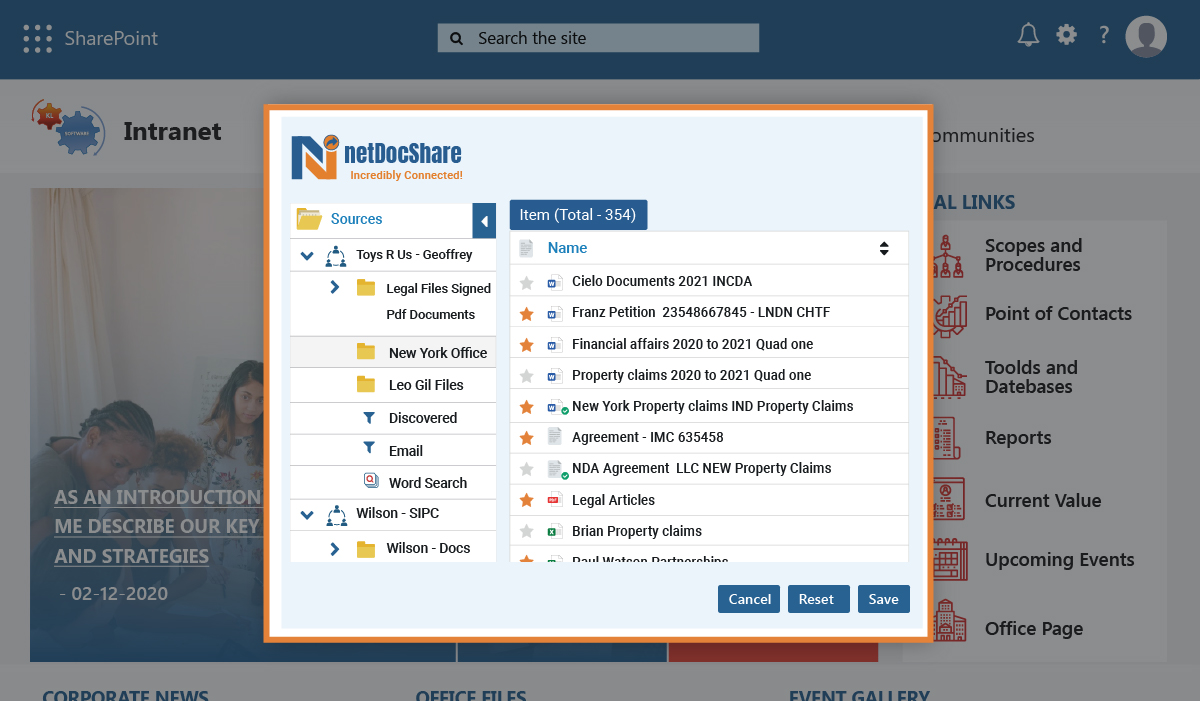Open the SharePoint app launcher grid
Image resolution: width=1200 pixels, height=701 pixels.
37,38
